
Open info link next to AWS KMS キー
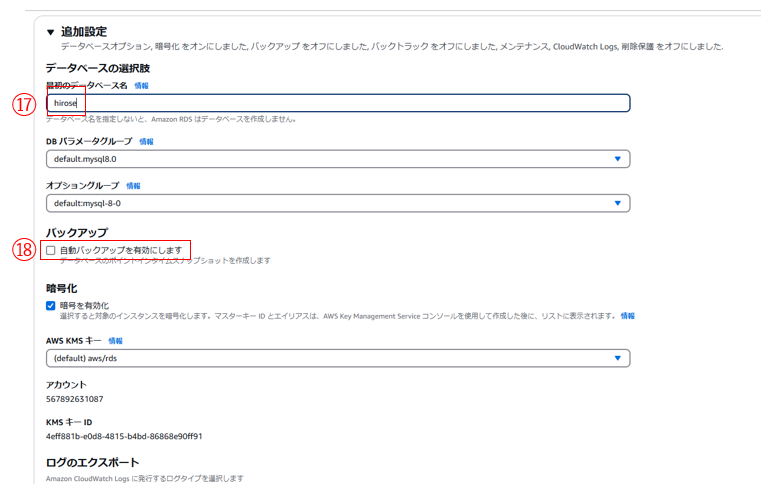point(116,341)
